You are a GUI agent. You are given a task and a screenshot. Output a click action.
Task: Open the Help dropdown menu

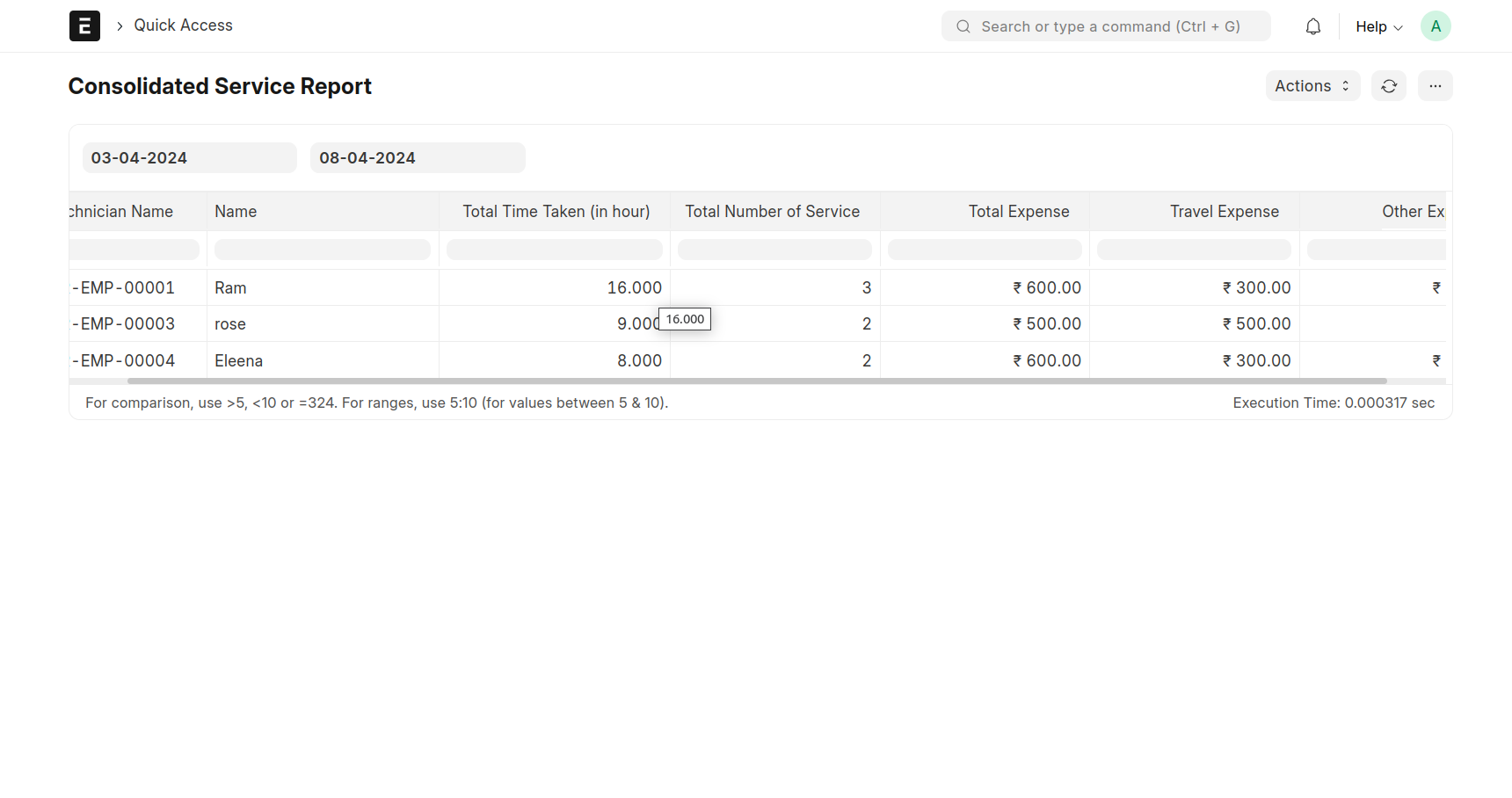[1378, 26]
